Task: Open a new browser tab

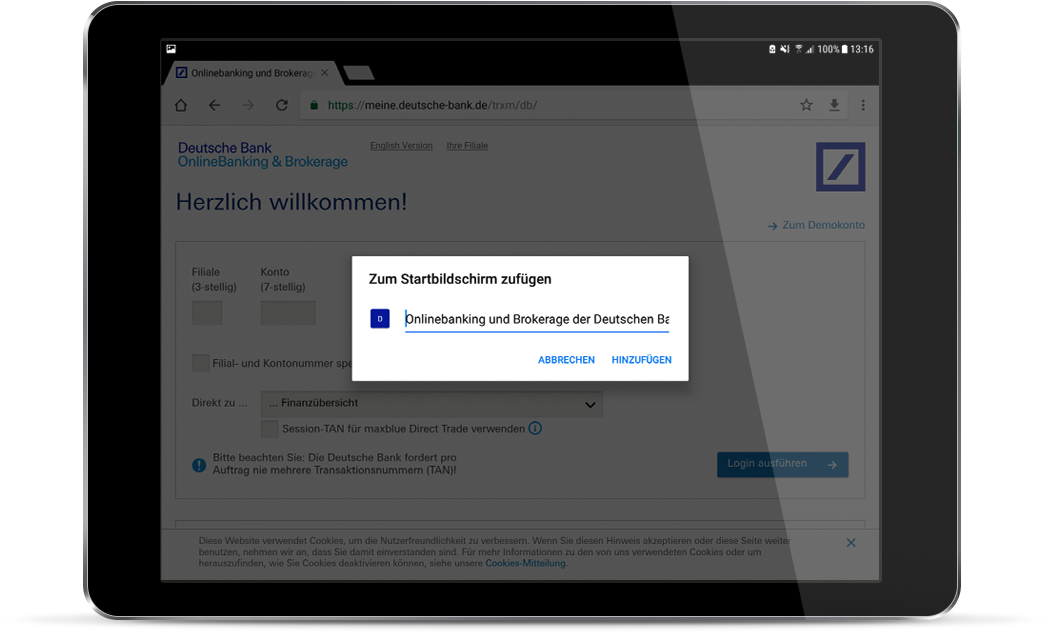Action: click(x=358, y=72)
